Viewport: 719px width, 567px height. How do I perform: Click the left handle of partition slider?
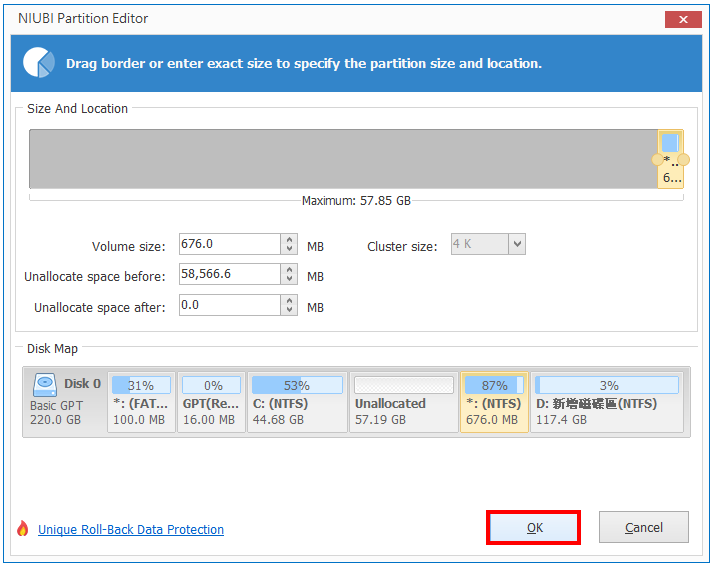(x=658, y=160)
